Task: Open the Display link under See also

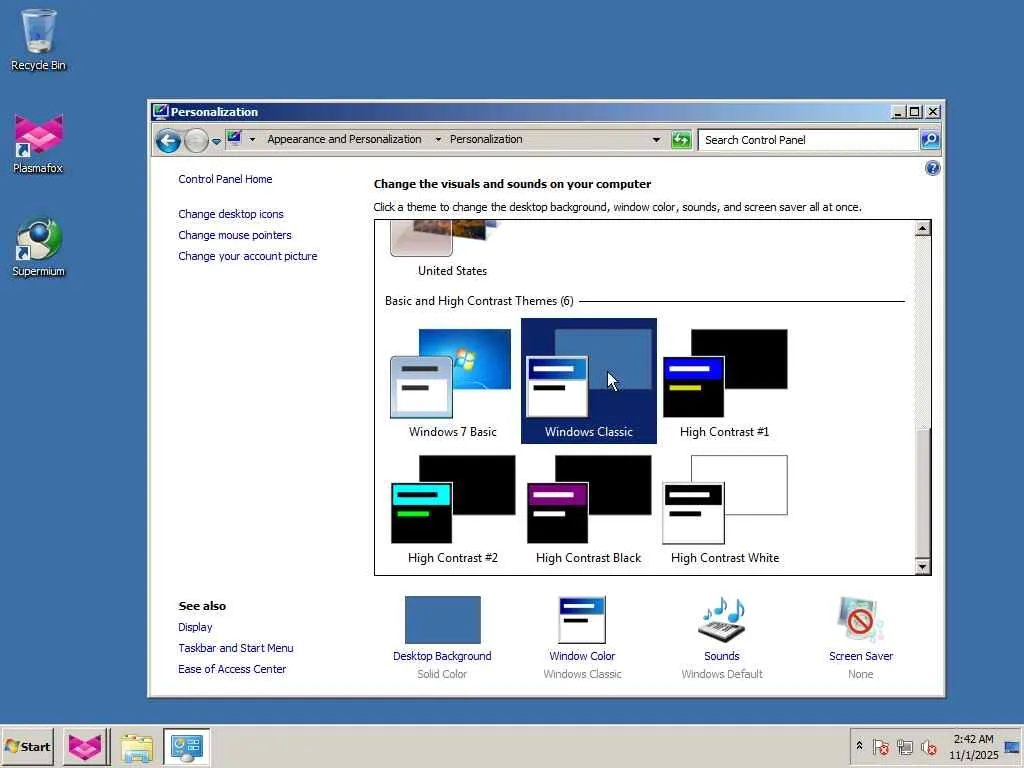Action: coord(195,627)
